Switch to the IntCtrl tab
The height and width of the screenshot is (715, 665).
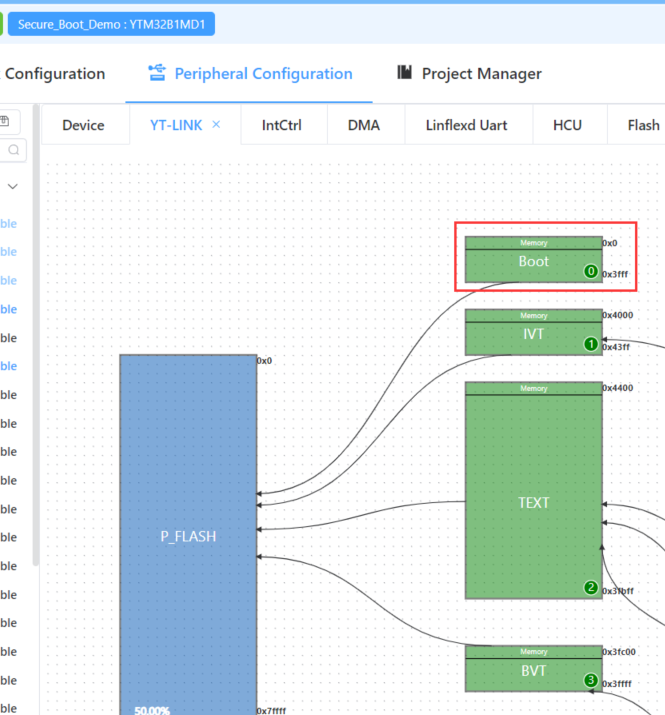pos(283,125)
